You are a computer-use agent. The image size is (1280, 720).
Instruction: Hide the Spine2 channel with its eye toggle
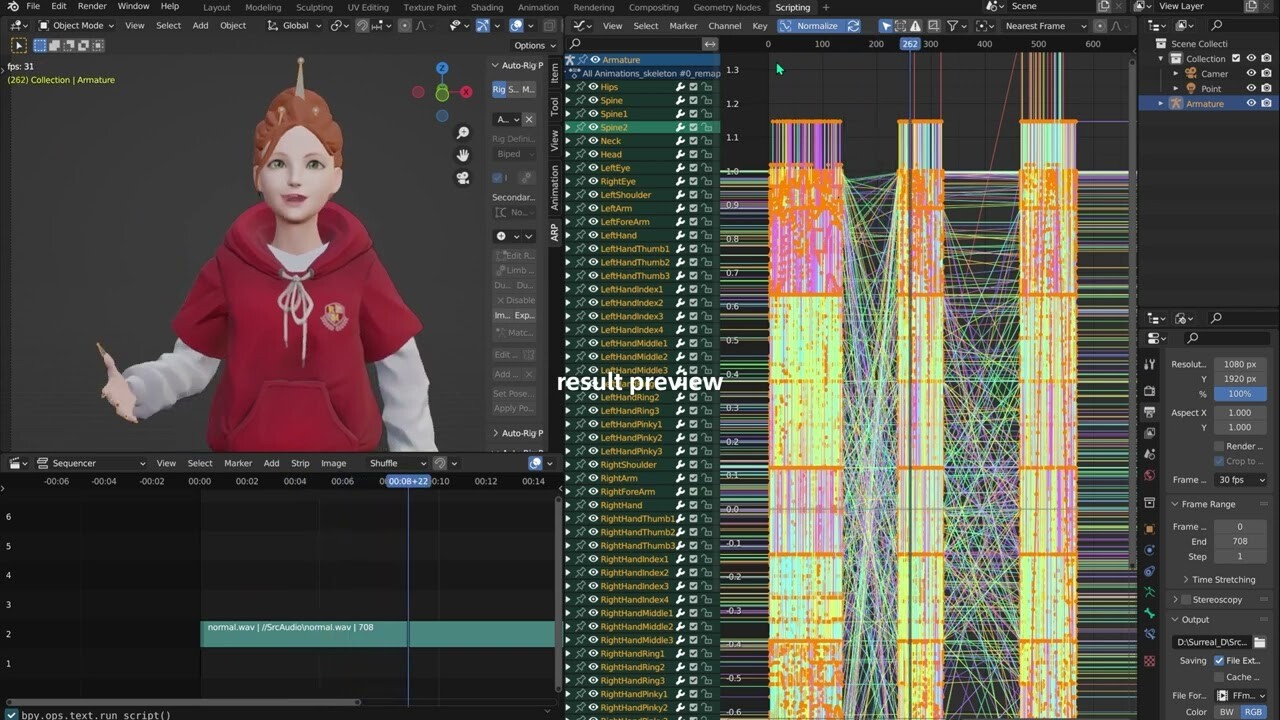tap(594, 127)
